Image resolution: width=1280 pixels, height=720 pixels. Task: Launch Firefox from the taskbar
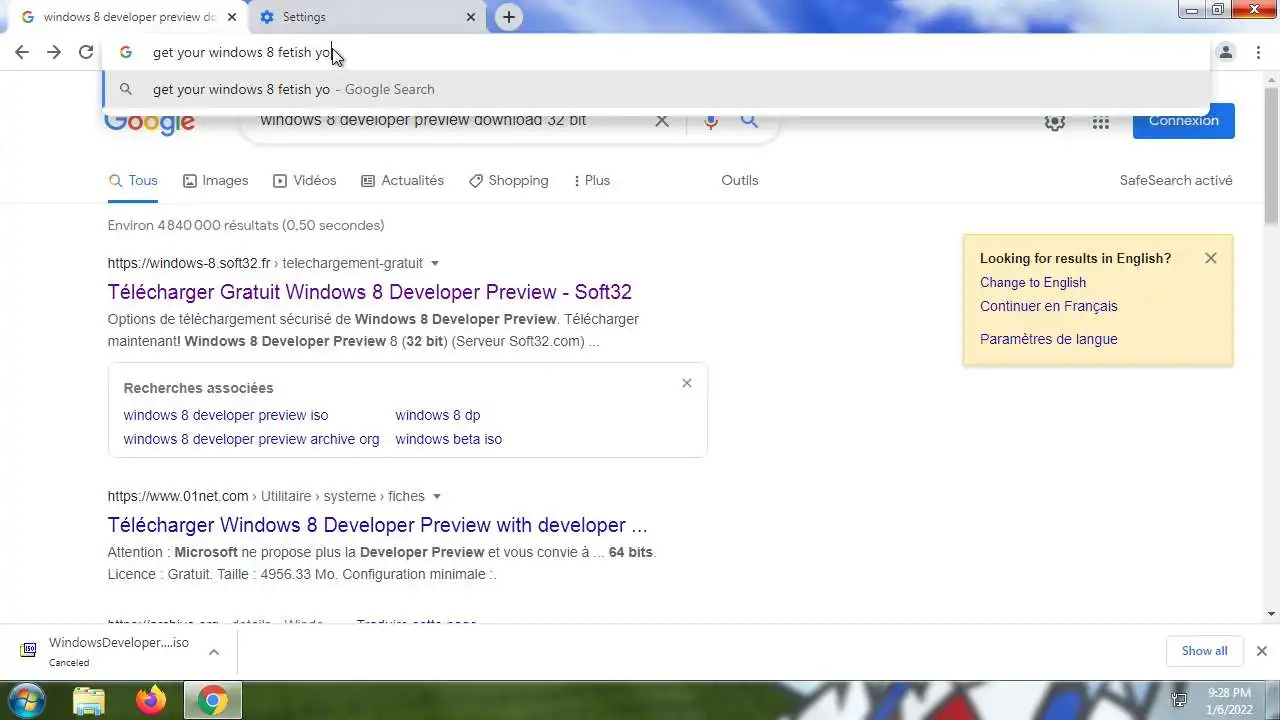click(151, 700)
